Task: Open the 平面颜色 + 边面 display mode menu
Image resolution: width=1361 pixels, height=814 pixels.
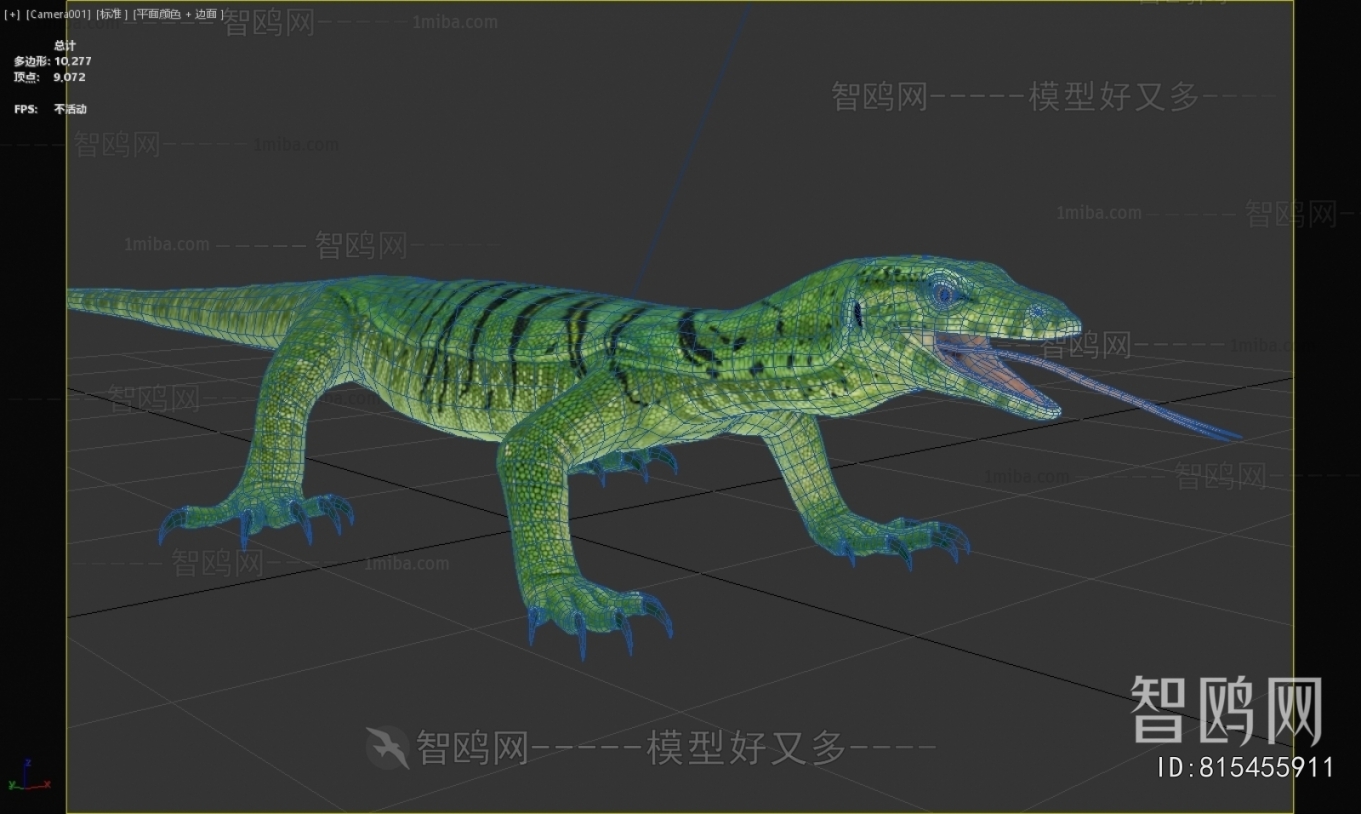Action: click(x=179, y=14)
